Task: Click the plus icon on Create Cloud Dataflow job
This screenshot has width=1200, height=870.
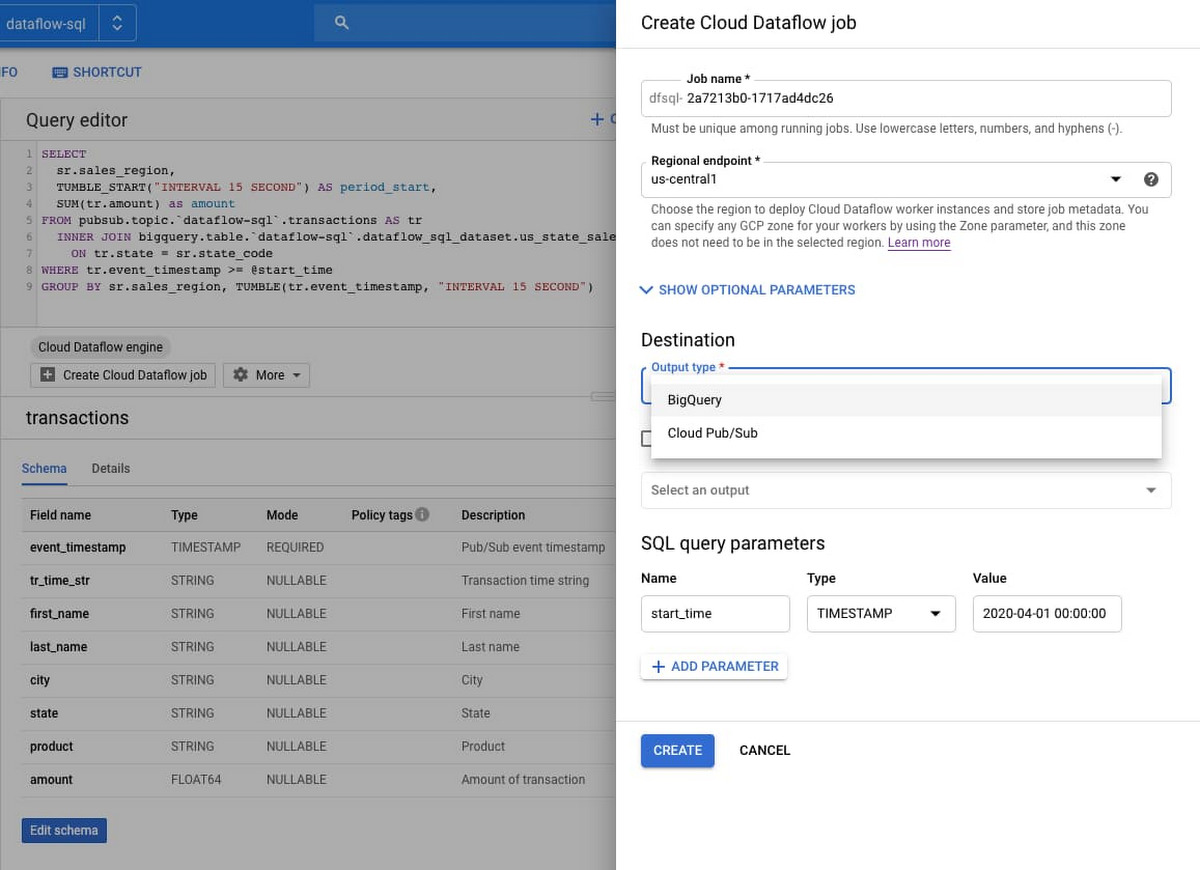Action: 48,375
